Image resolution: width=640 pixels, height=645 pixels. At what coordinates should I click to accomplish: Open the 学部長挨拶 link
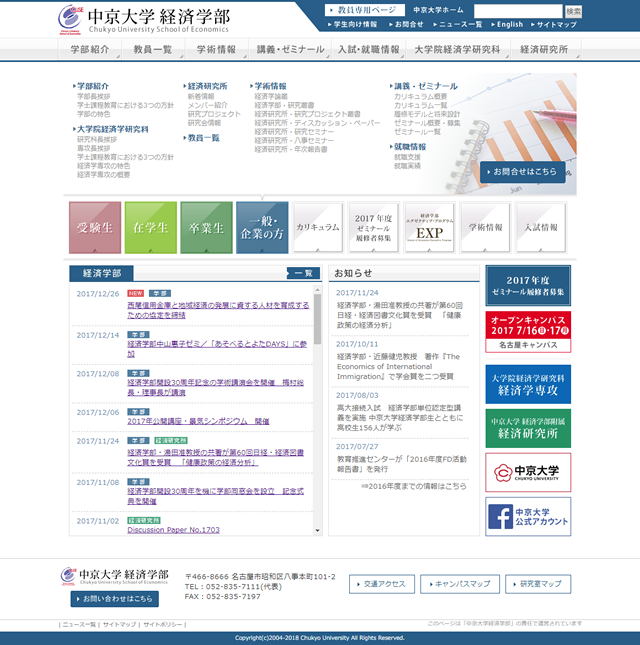coord(94,96)
